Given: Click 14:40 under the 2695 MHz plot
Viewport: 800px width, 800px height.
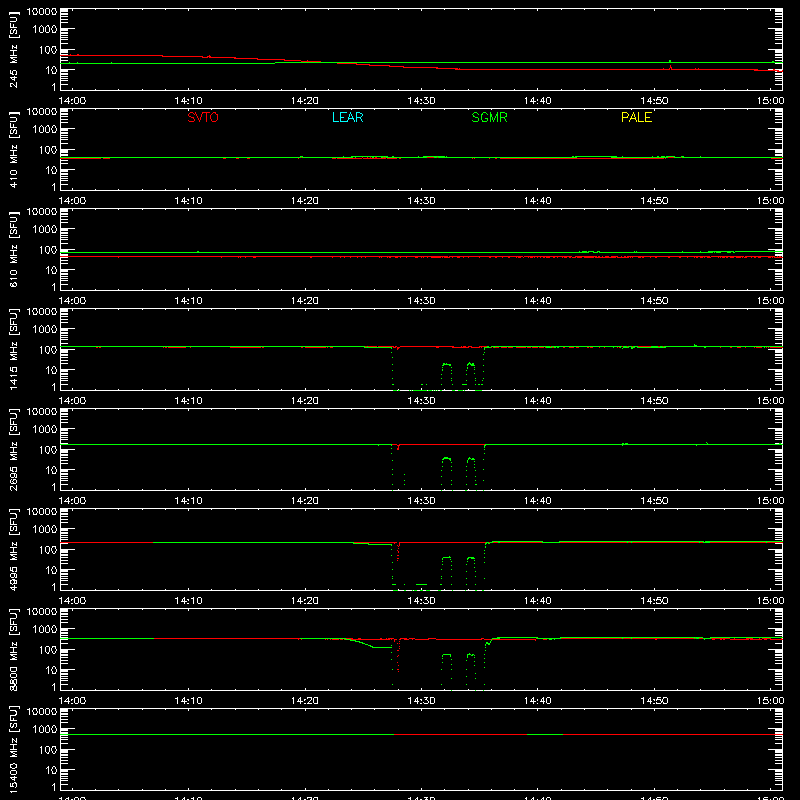Looking at the screenshot, I should (538, 501).
